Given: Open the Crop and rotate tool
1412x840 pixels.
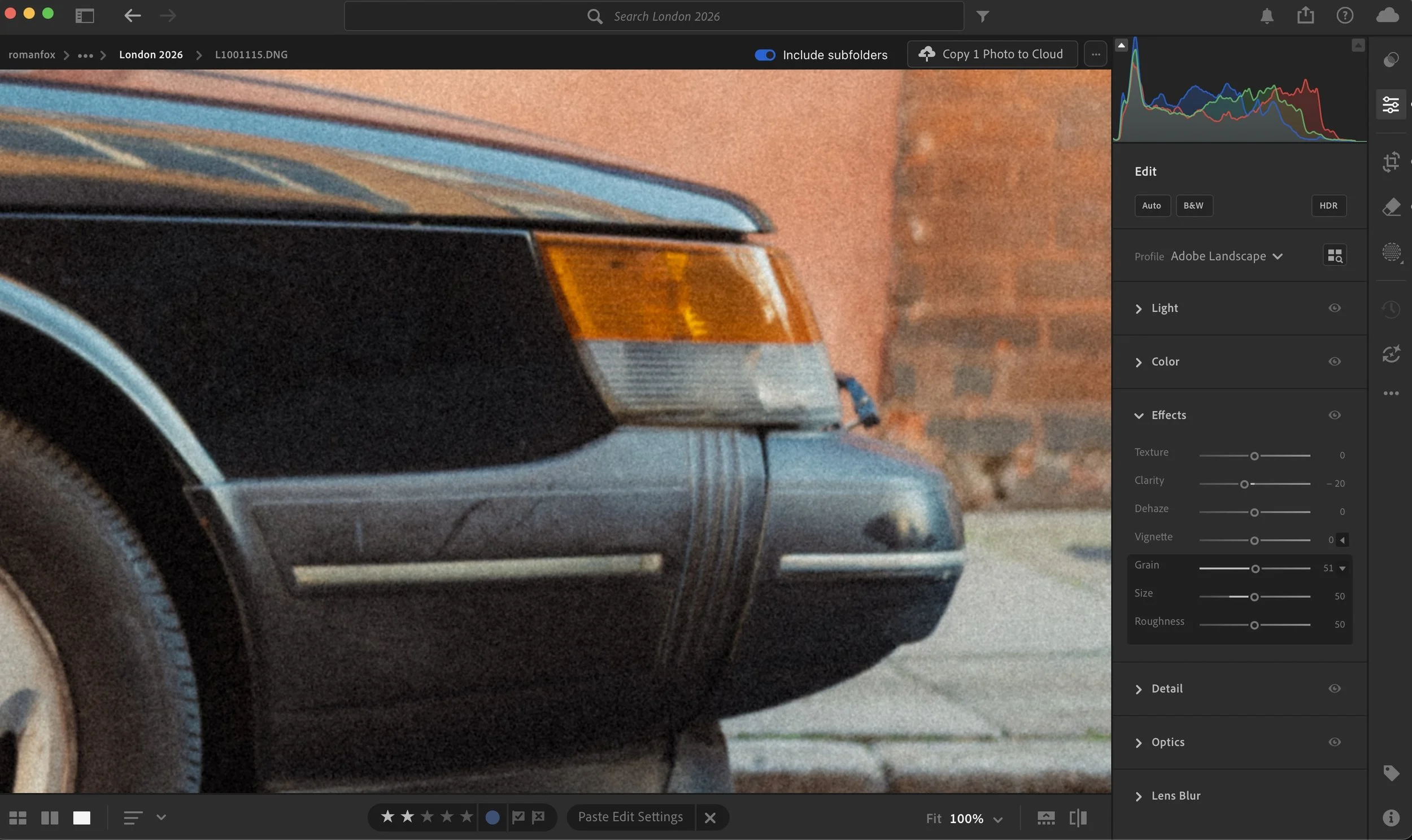Looking at the screenshot, I should 1391,163.
